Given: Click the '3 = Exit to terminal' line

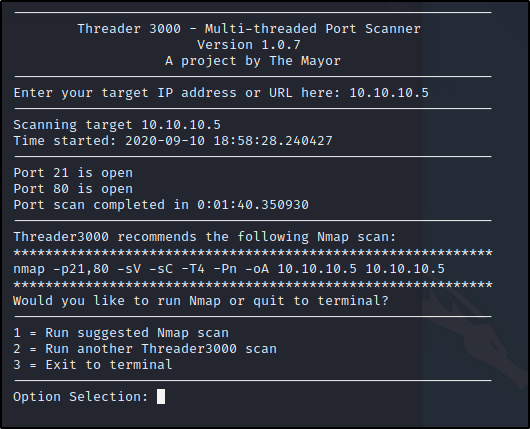Looking at the screenshot, I should click(93, 365).
